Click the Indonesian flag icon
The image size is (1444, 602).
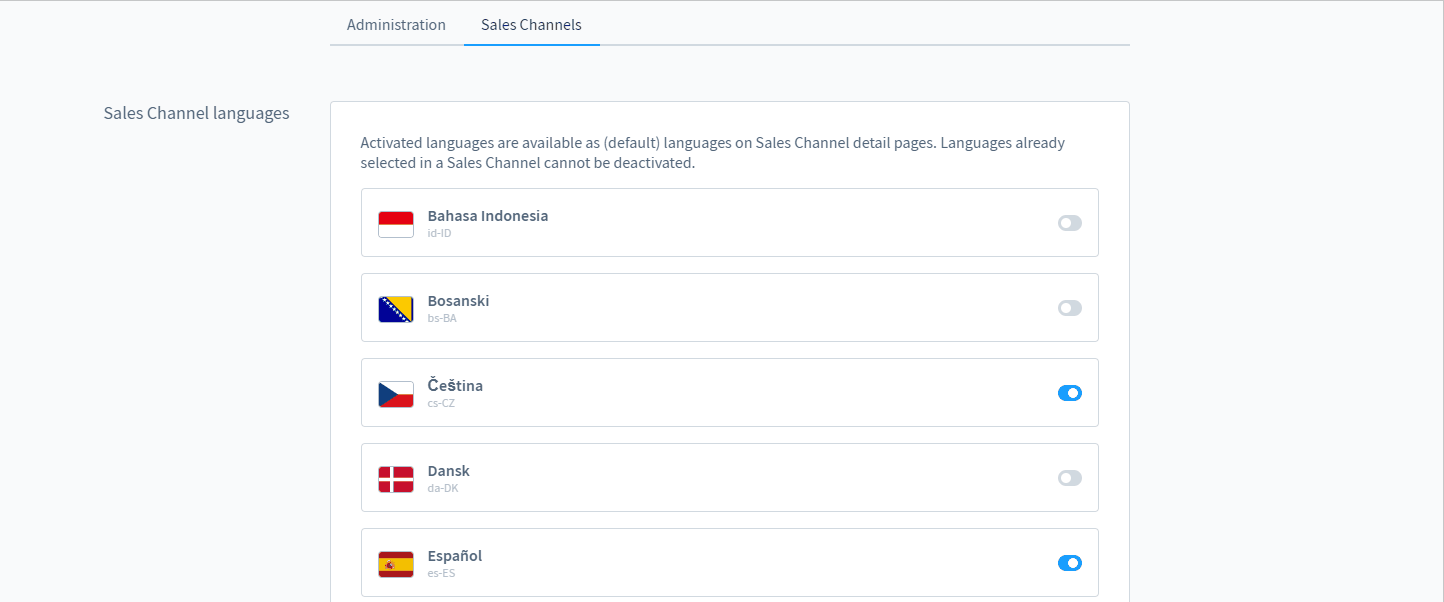(396, 224)
